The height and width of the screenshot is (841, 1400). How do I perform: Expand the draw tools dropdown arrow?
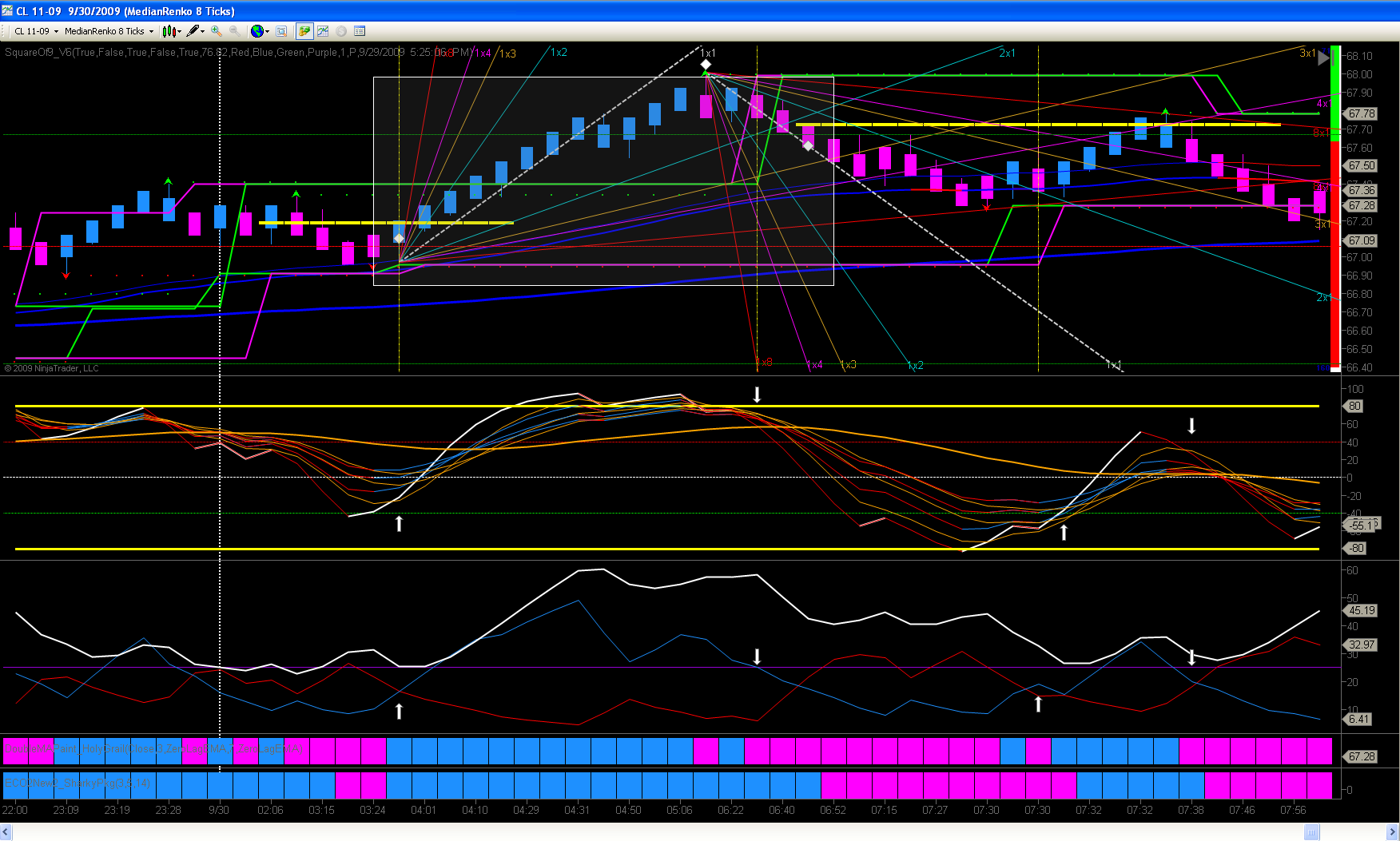(x=203, y=31)
